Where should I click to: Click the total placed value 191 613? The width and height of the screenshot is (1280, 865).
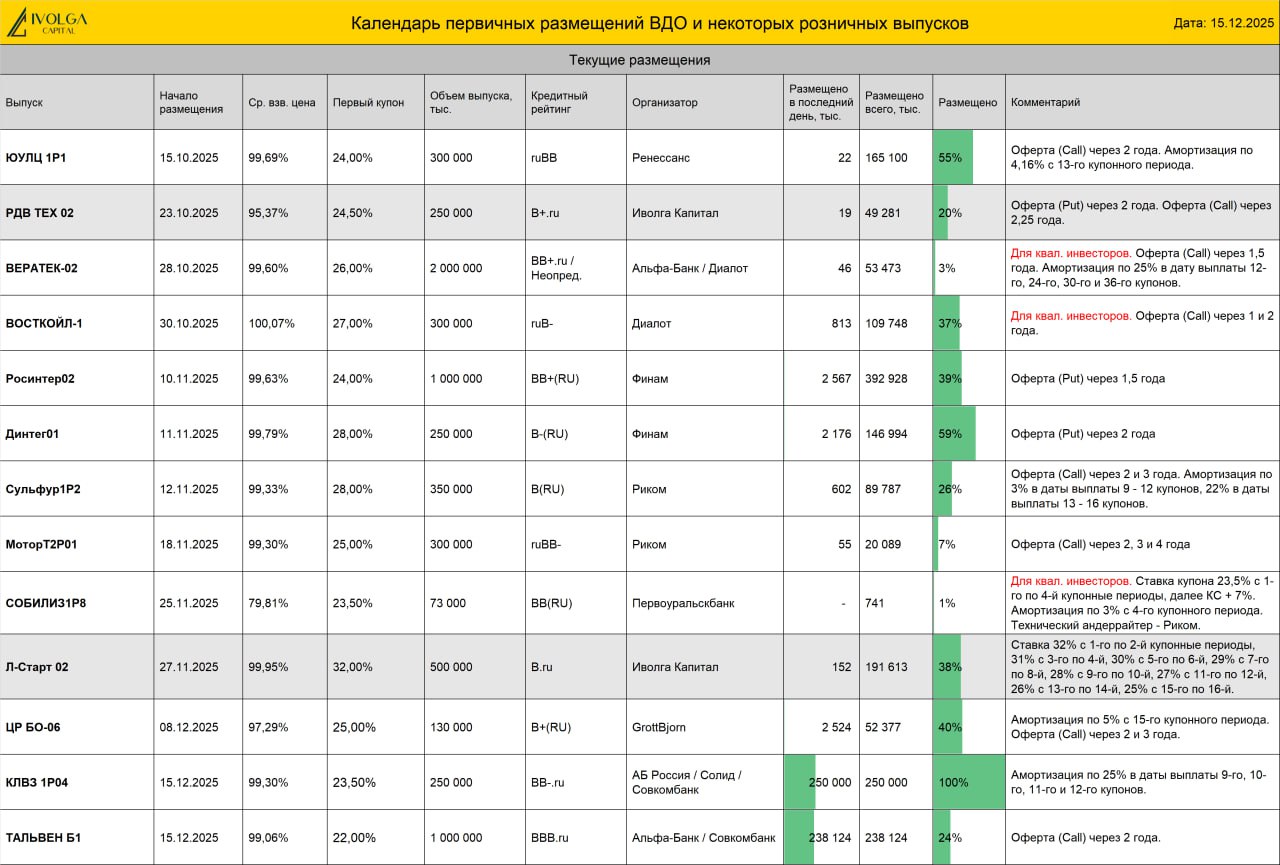pos(886,667)
